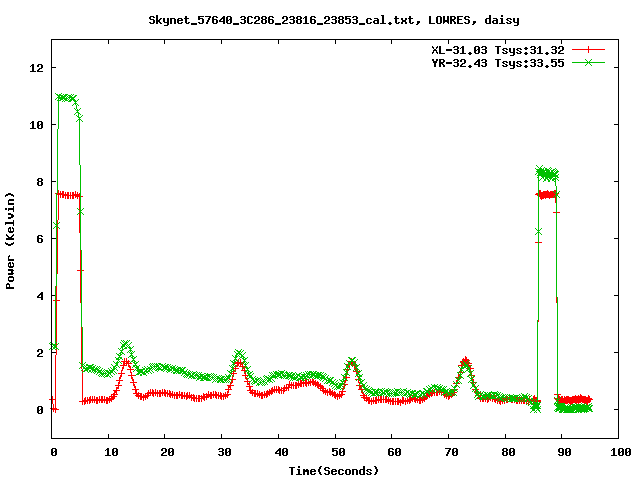
Task: Click the x-axis tick label 90
Action: click(564, 452)
